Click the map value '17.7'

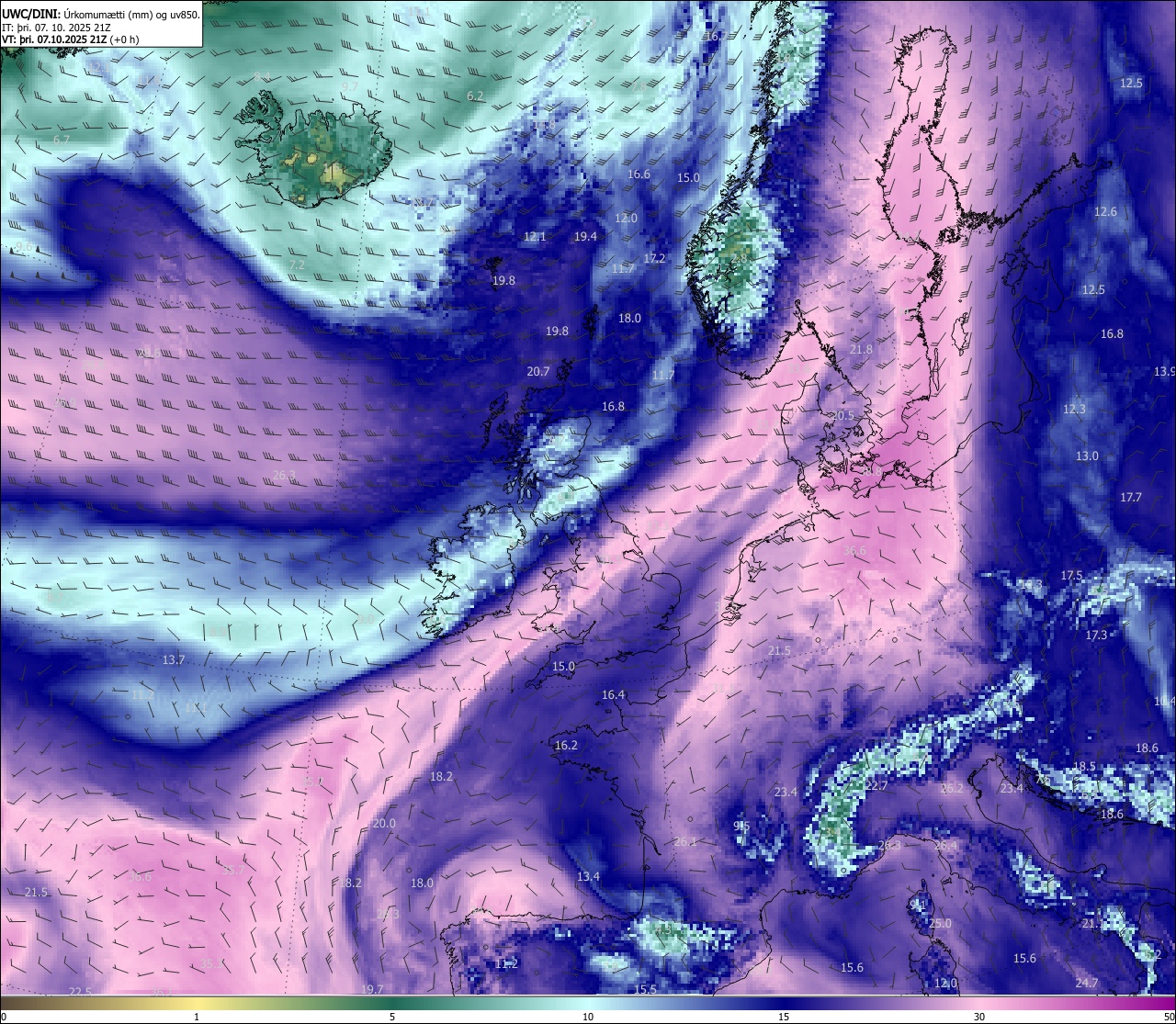point(1131,497)
